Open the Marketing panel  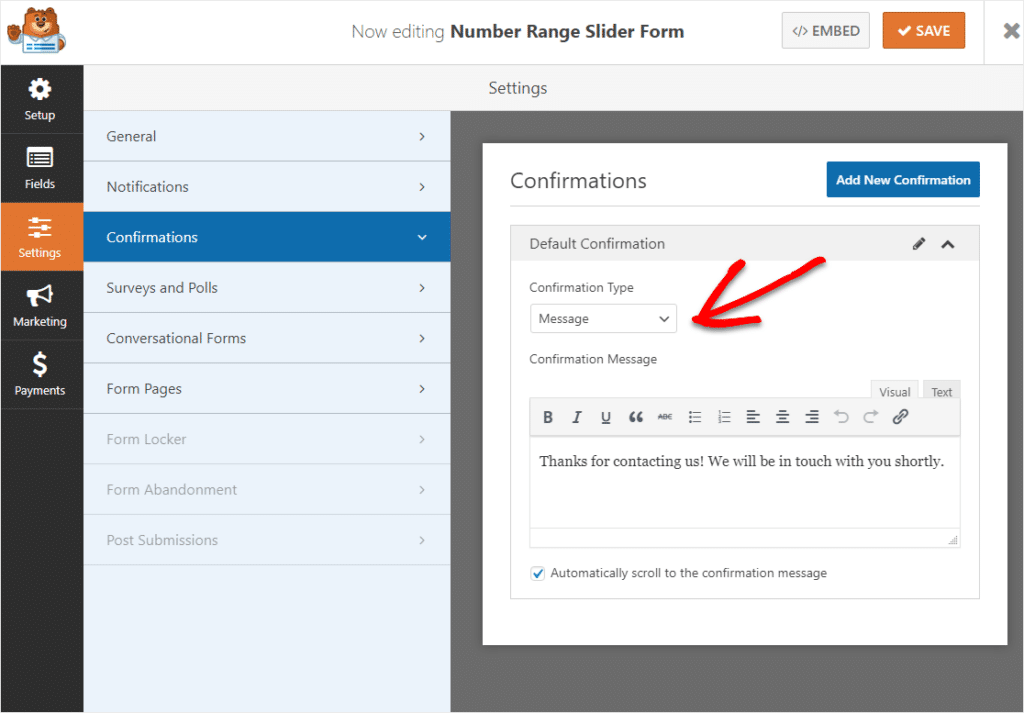pos(41,305)
